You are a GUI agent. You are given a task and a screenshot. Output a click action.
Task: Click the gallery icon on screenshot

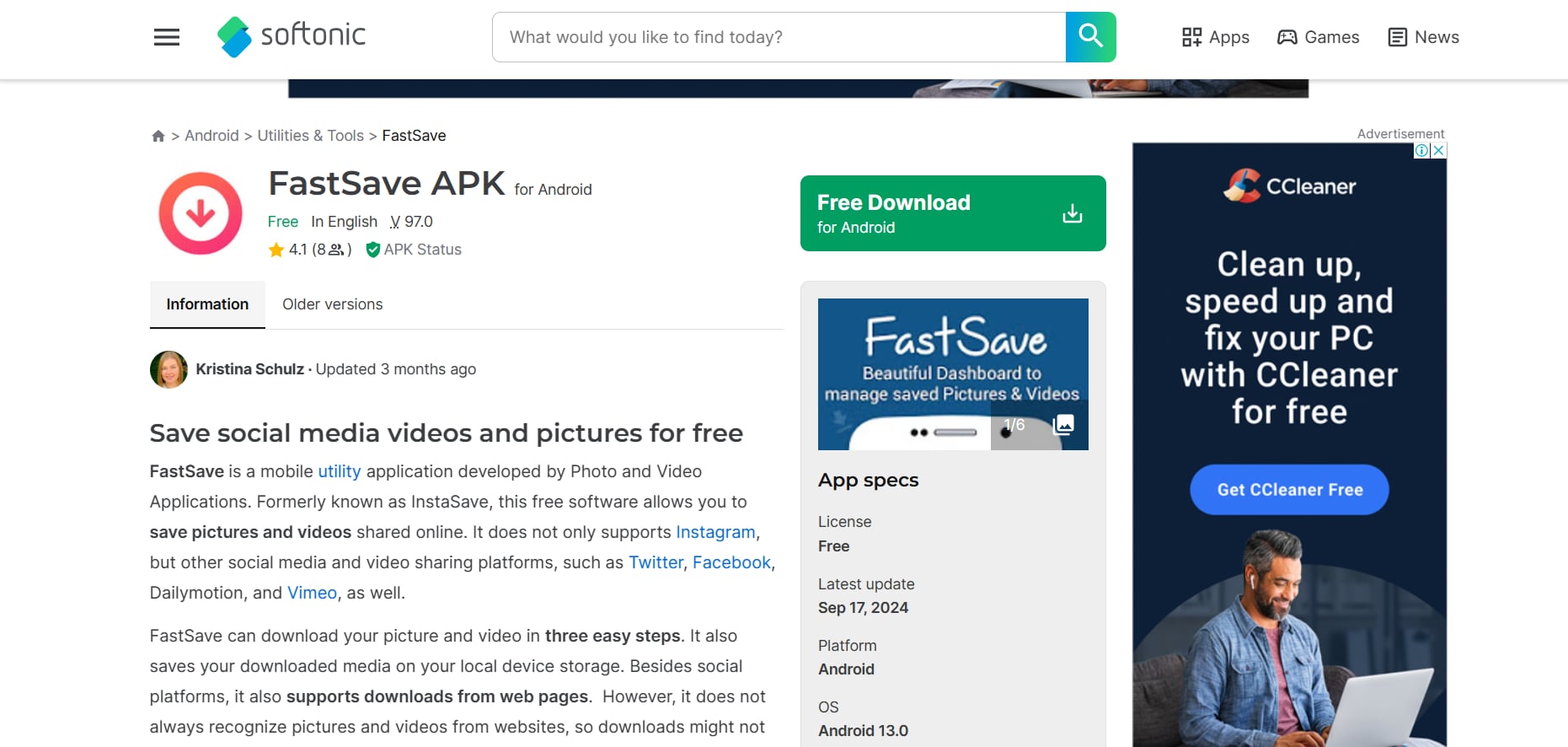point(1064,424)
